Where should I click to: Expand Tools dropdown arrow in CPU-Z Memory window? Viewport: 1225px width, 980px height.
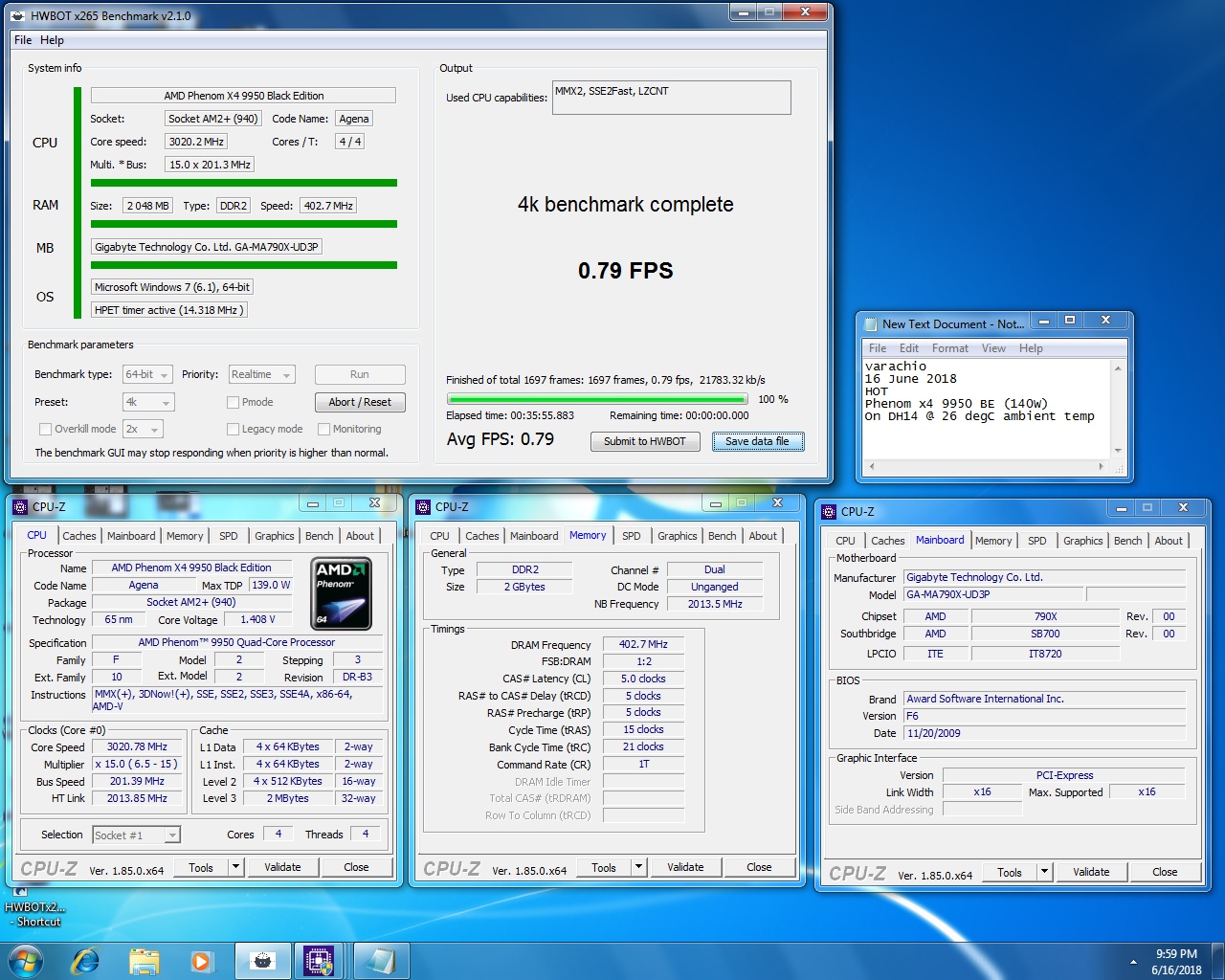coord(638,867)
